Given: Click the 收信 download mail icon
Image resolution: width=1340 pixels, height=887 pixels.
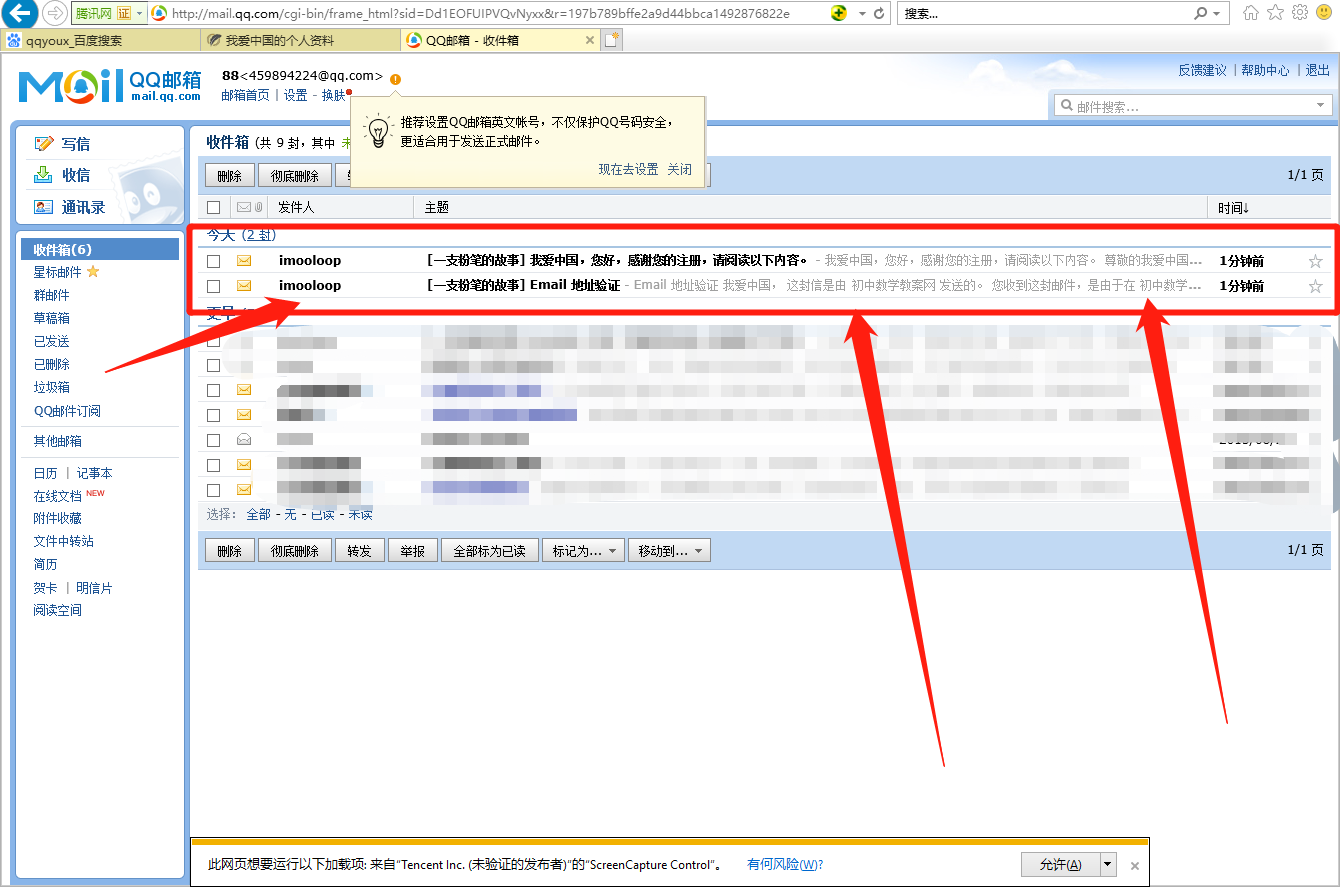Looking at the screenshot, I should tap(43, 175).
